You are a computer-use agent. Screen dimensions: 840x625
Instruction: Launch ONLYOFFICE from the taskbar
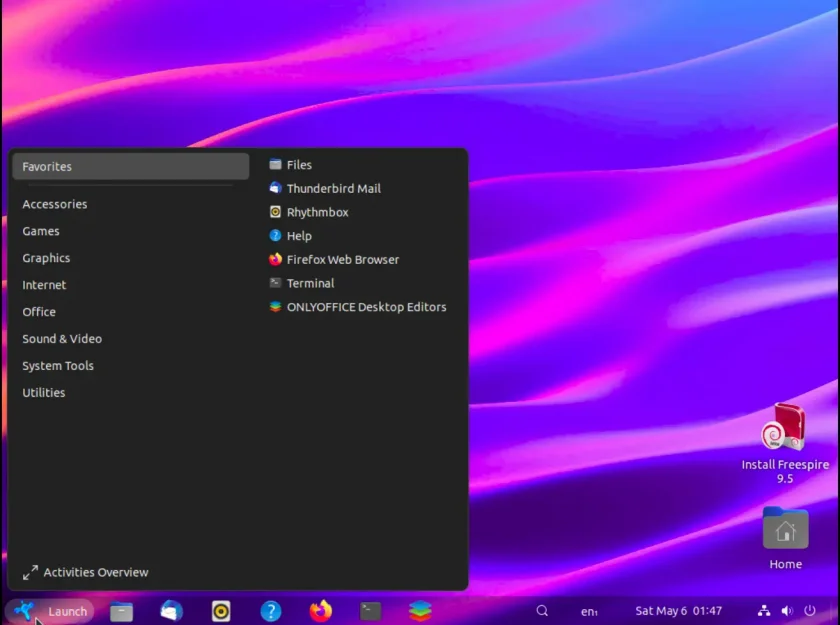pos(420,611)
